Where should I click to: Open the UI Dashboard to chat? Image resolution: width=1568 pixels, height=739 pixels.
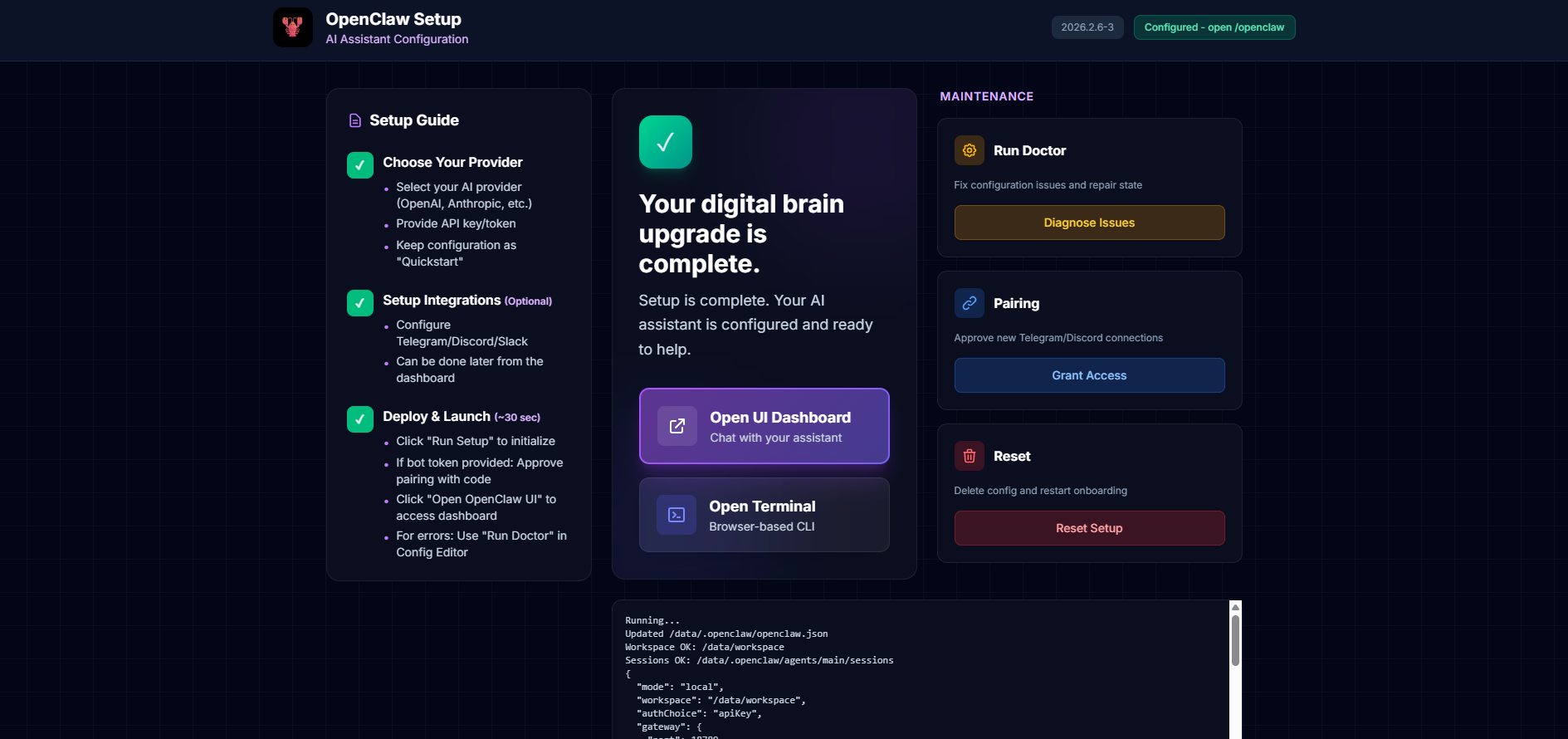[x=764, y=426]
